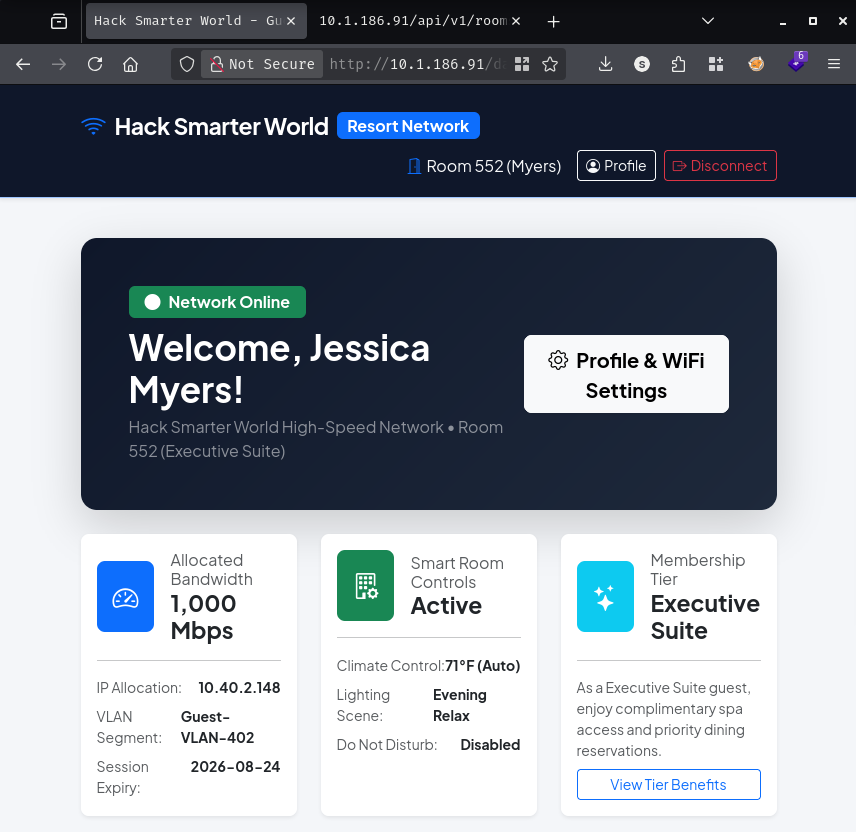The width and height of the screenshot is (856, 832).
Task: Click the circular S extension icon
Action: tap(642, 64)
